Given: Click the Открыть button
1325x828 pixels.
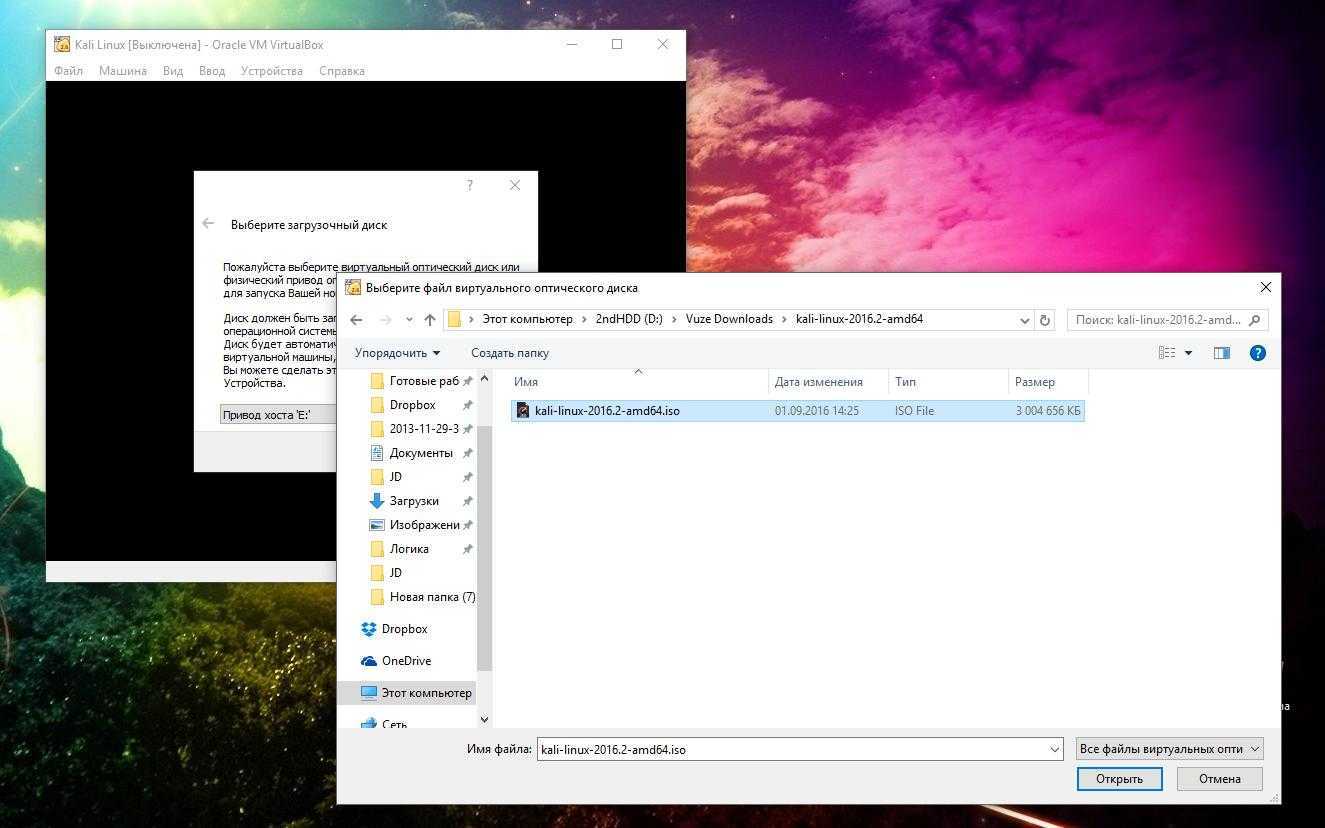Looking at the screenshot, I should pos(1118,779).
